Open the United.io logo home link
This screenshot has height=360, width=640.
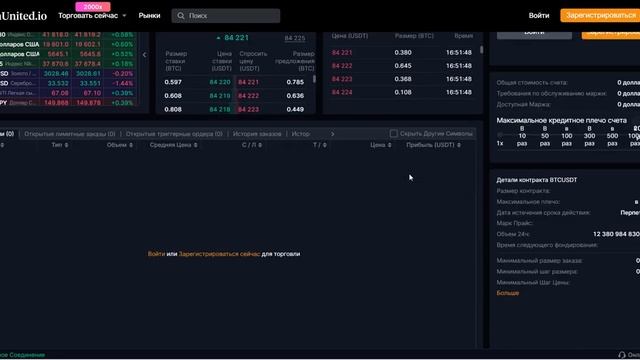pyautogui.click(x=23, y=16)
